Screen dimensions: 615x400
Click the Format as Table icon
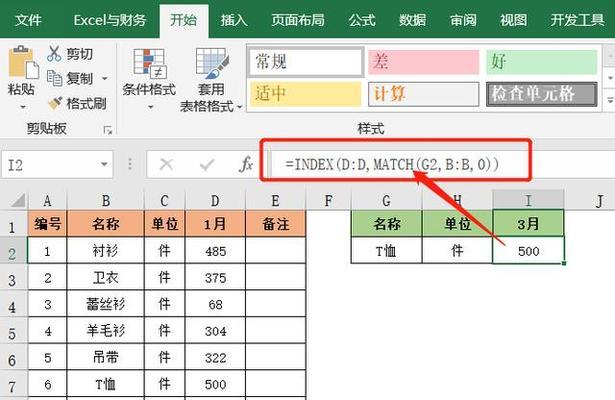click(x=212, y=63)
